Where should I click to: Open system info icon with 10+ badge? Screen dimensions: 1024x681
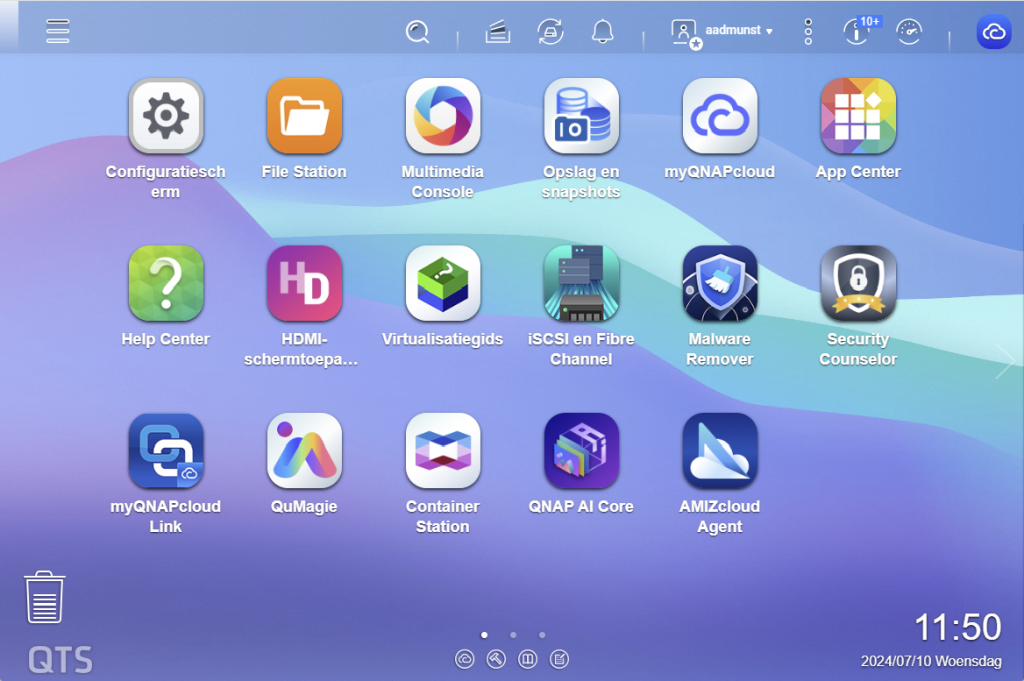859,31
